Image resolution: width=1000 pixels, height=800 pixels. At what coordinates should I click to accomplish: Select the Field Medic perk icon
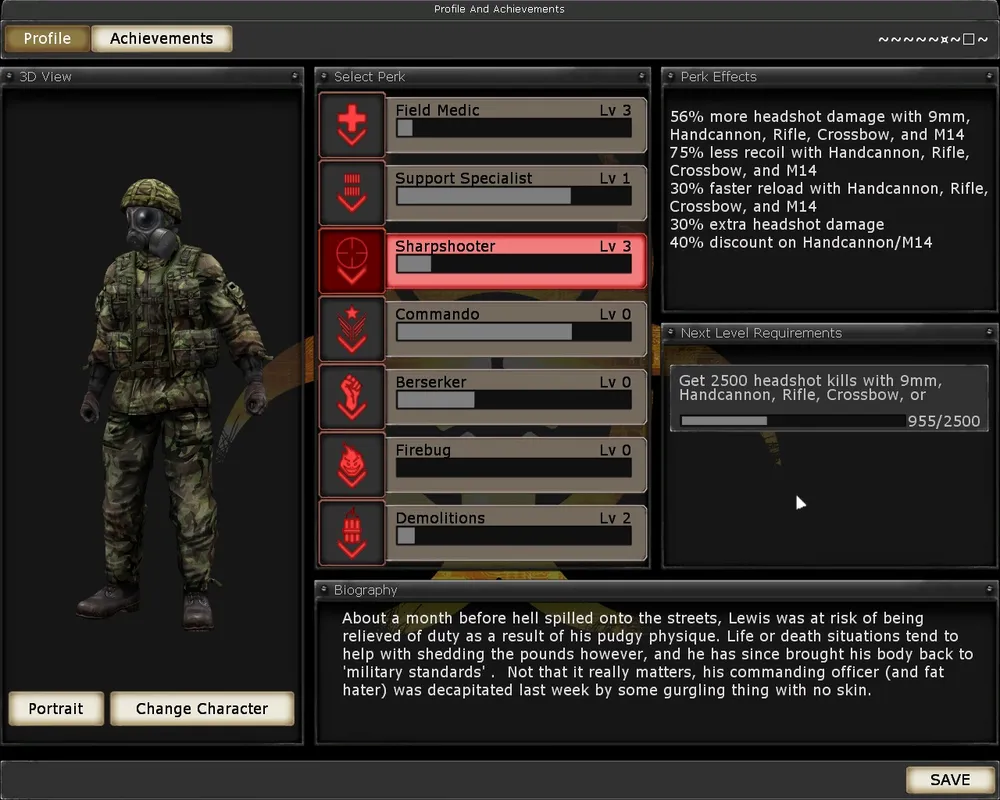pos(352,125)
